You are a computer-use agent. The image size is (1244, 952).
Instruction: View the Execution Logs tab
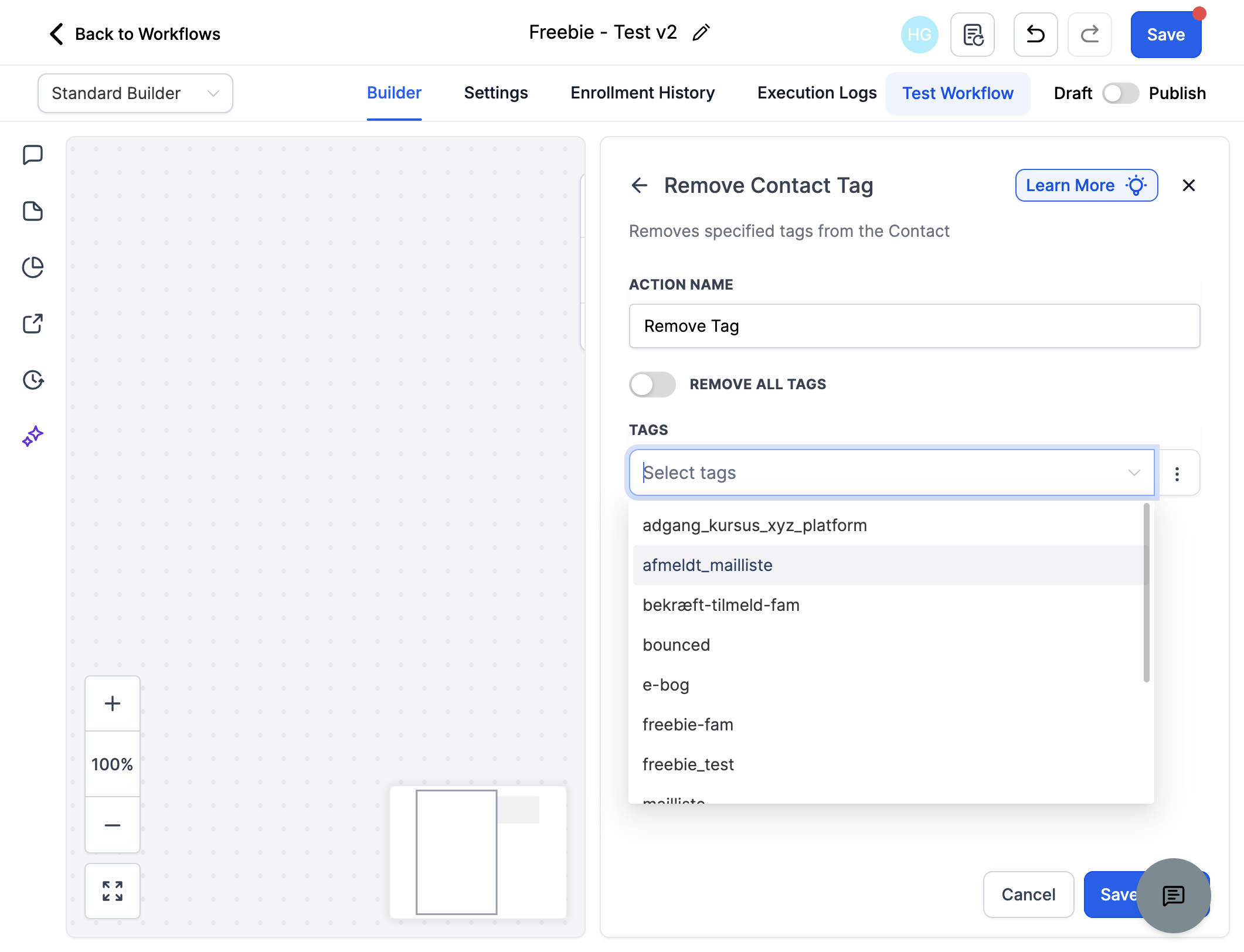(x=817, y=93)
